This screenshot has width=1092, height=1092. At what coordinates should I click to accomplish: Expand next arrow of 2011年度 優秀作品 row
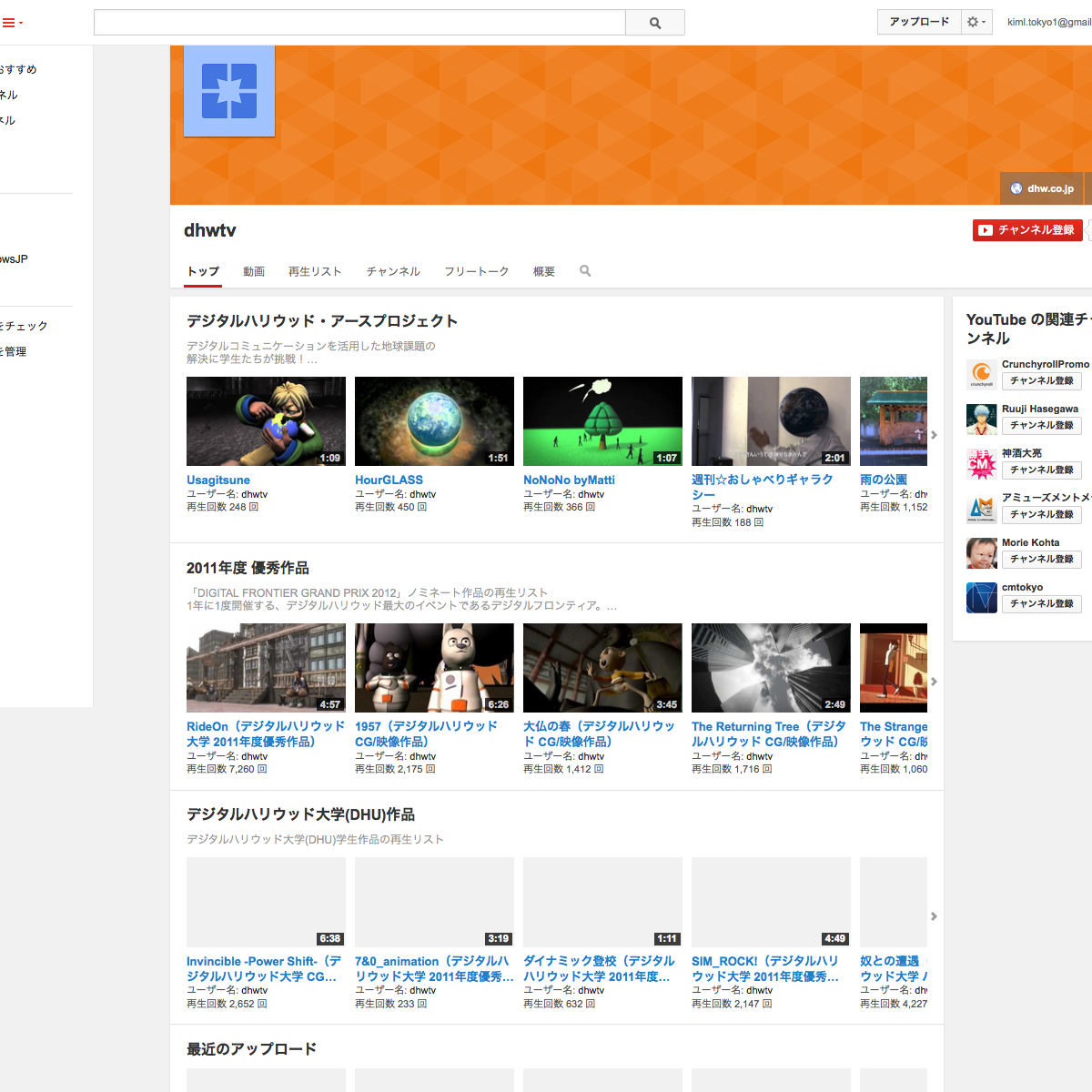(934, 682)
